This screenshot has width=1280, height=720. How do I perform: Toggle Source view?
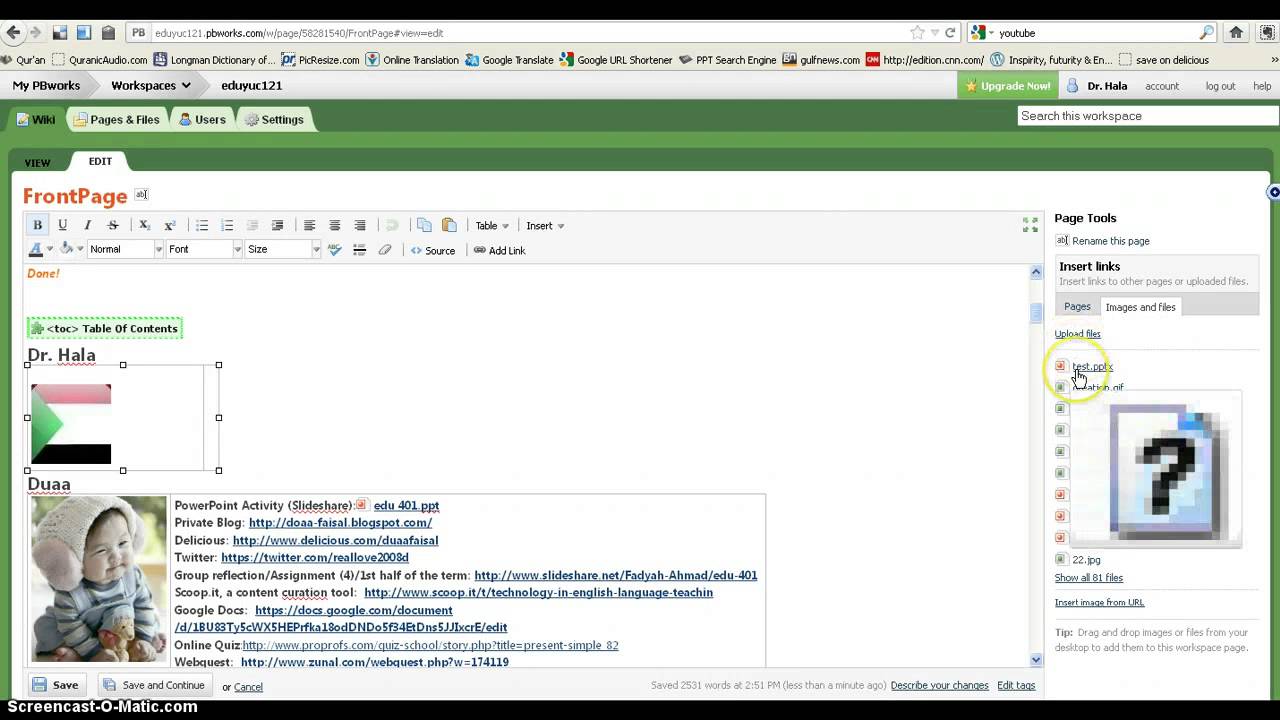pos(432,250)
